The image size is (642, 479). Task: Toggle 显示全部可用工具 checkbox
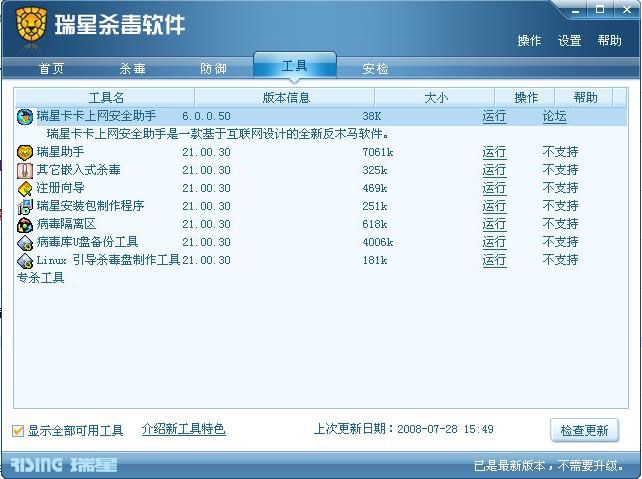click(x=18, y=431)
